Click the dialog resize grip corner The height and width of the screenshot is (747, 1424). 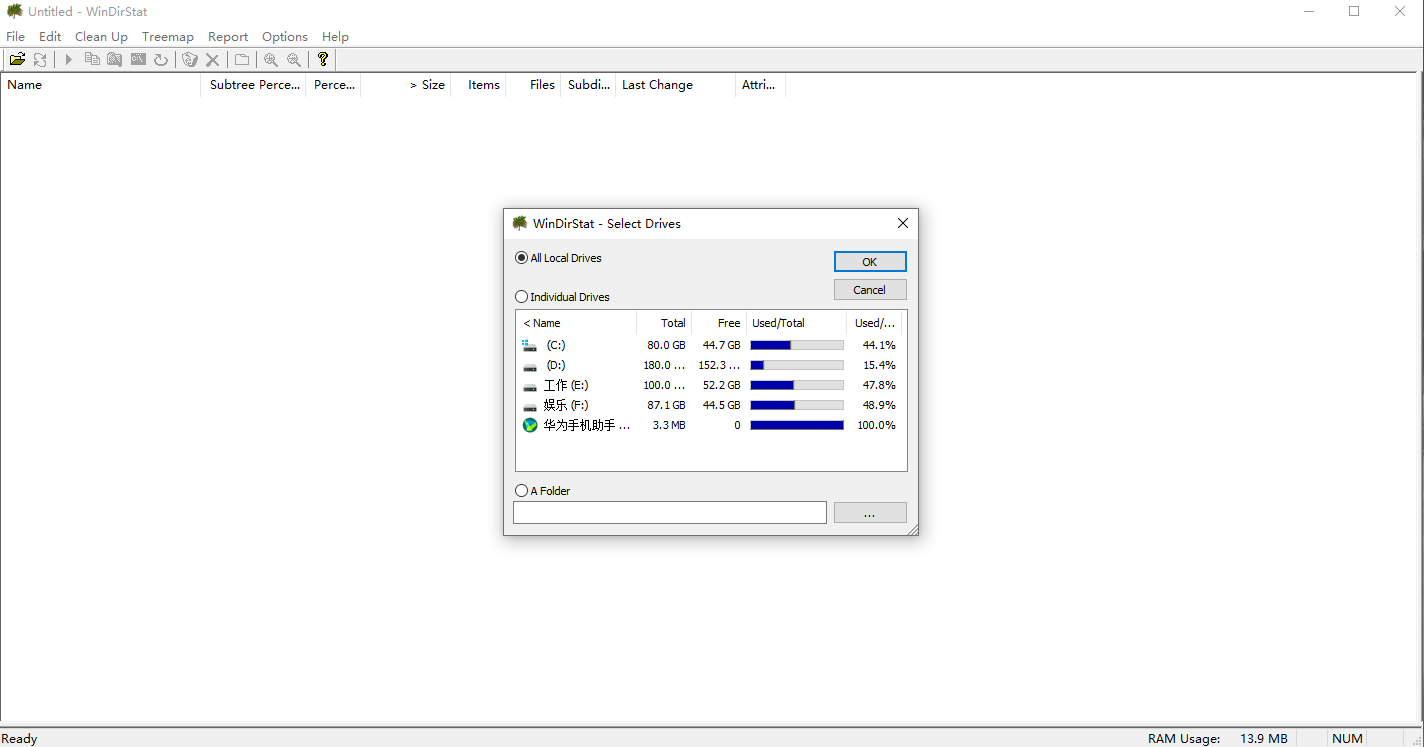point(912,529)
